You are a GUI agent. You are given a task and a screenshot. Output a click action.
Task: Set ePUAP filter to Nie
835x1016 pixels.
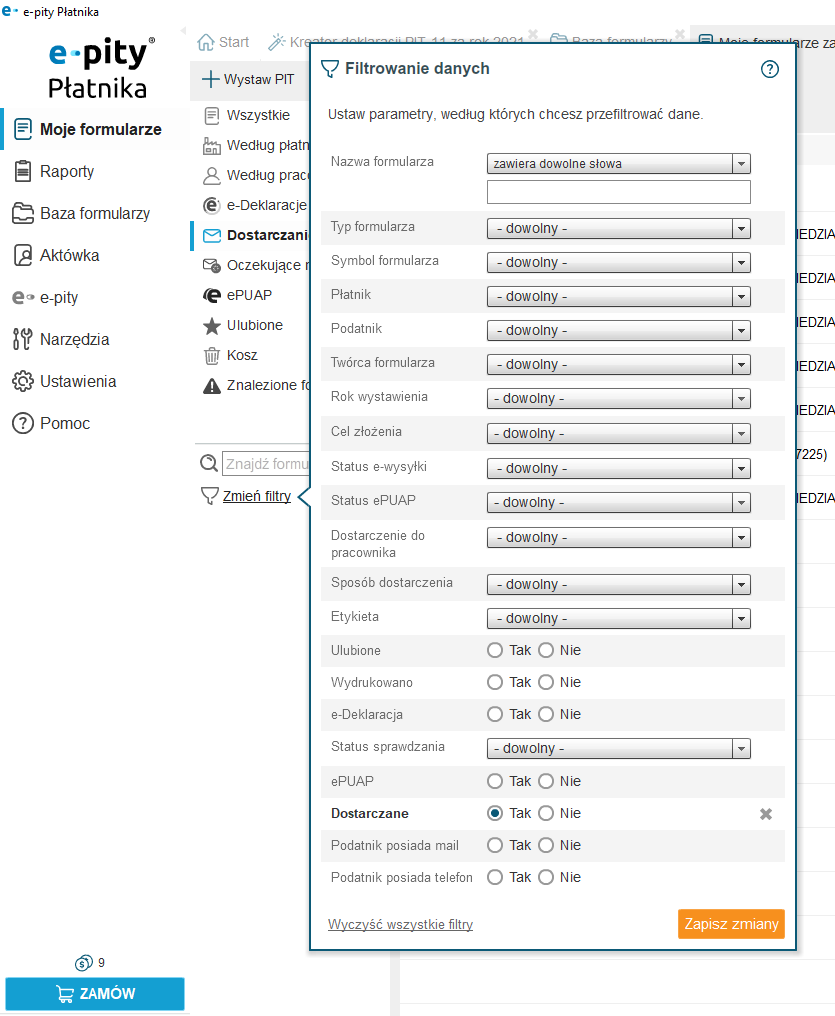click(546, 781)
